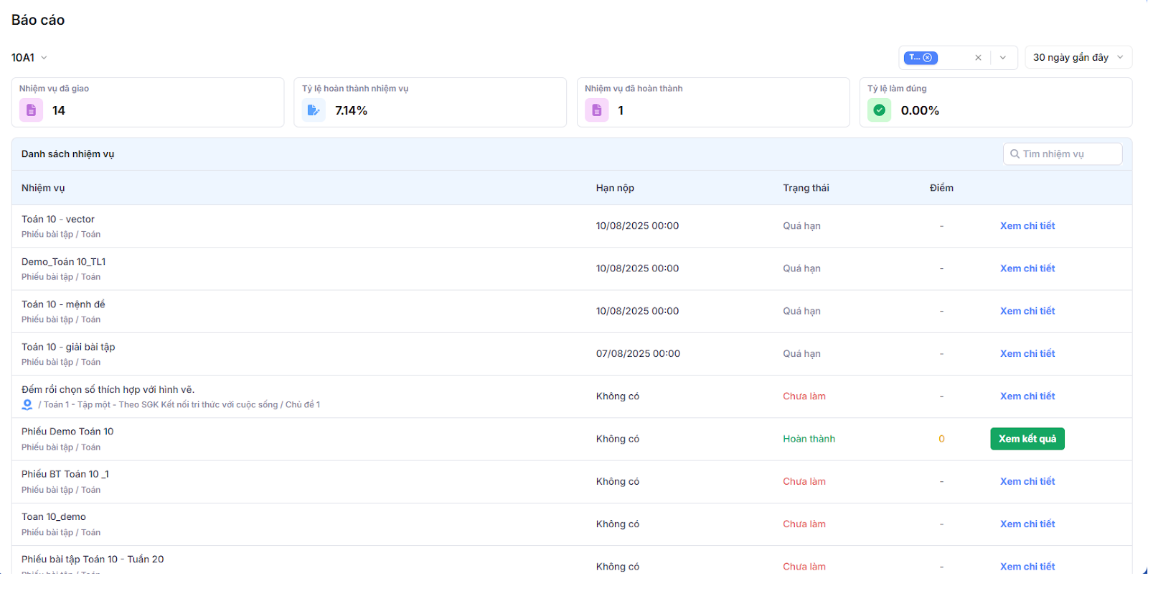
Task: Click the 'Trạng thái' column header
Action: (805, 188)
